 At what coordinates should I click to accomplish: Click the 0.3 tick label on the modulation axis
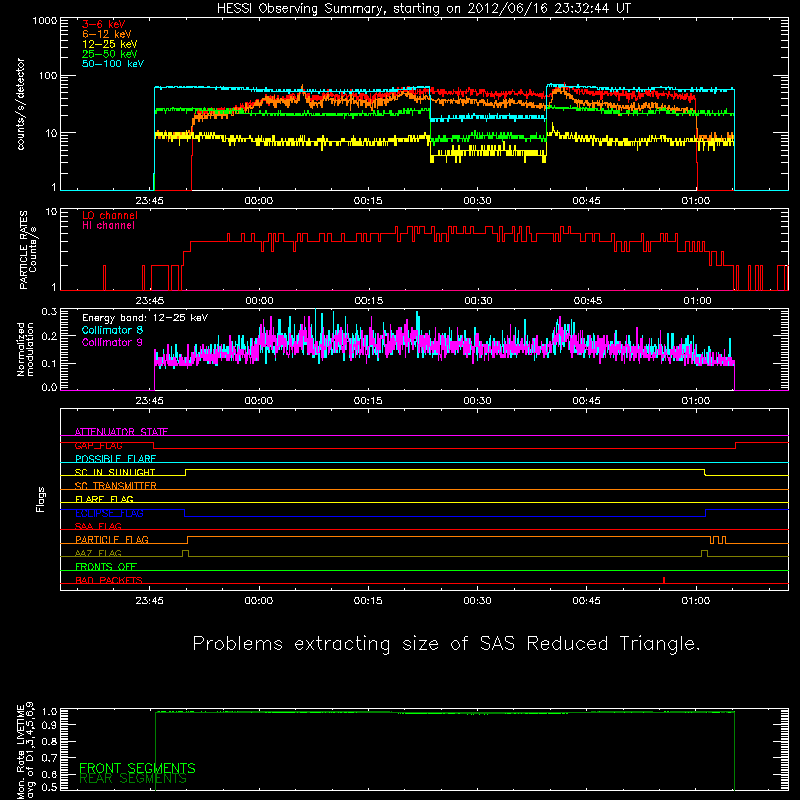click(x=49, y=312)
